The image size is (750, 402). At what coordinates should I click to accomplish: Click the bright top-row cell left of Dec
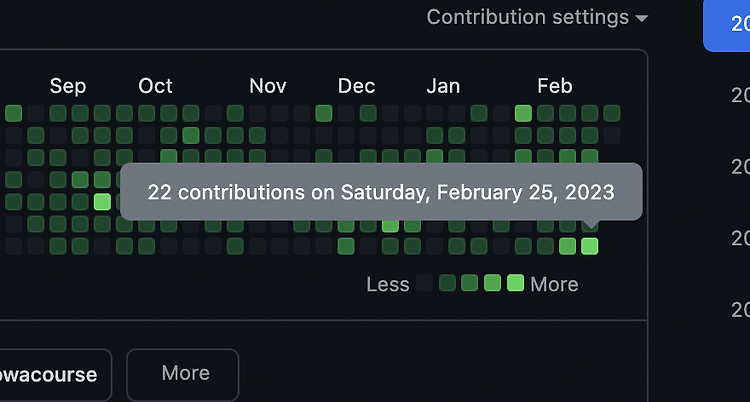coord(324,113)
